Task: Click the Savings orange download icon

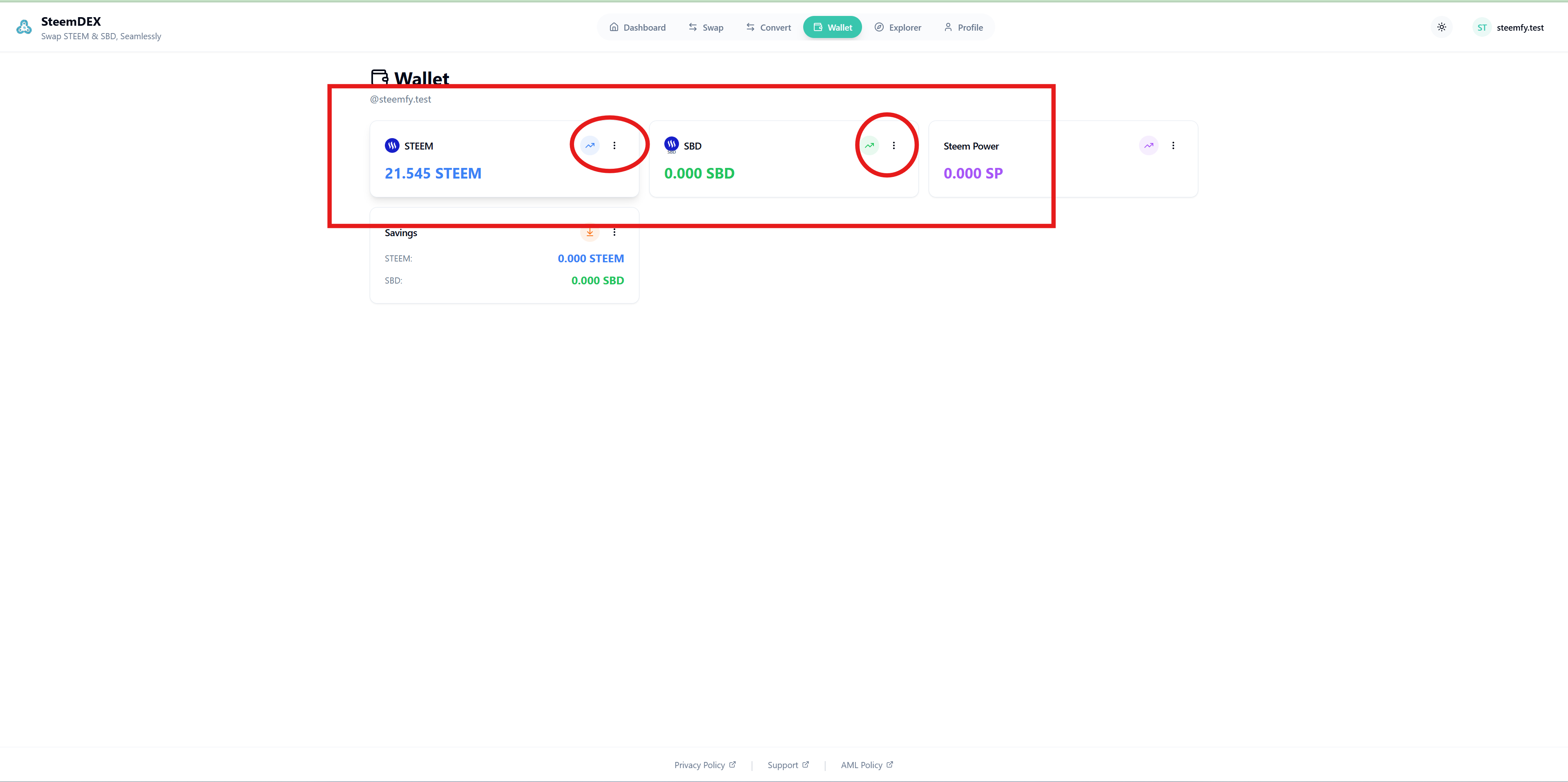Action: (590, 233)
